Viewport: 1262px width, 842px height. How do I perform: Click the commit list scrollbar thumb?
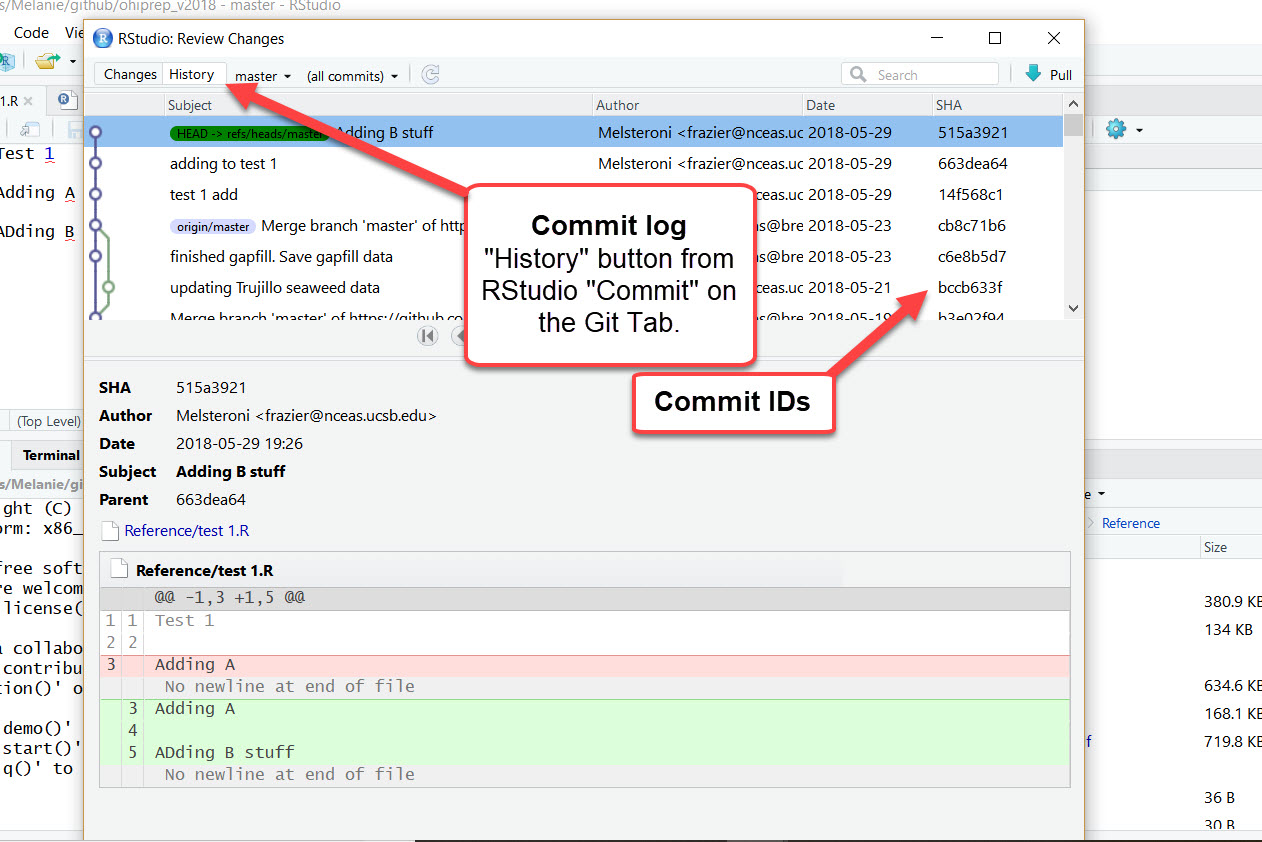1073,124
